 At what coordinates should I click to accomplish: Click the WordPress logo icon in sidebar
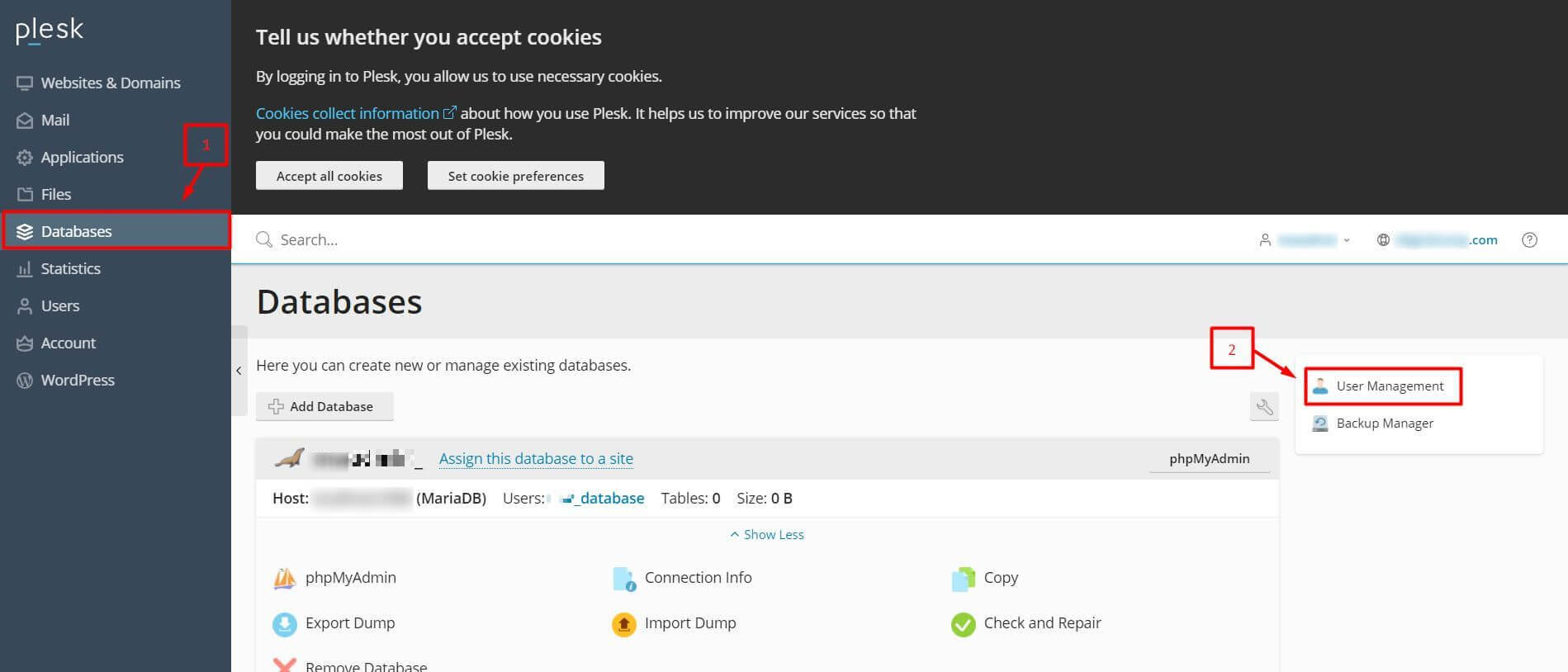[x=25, y=380]
